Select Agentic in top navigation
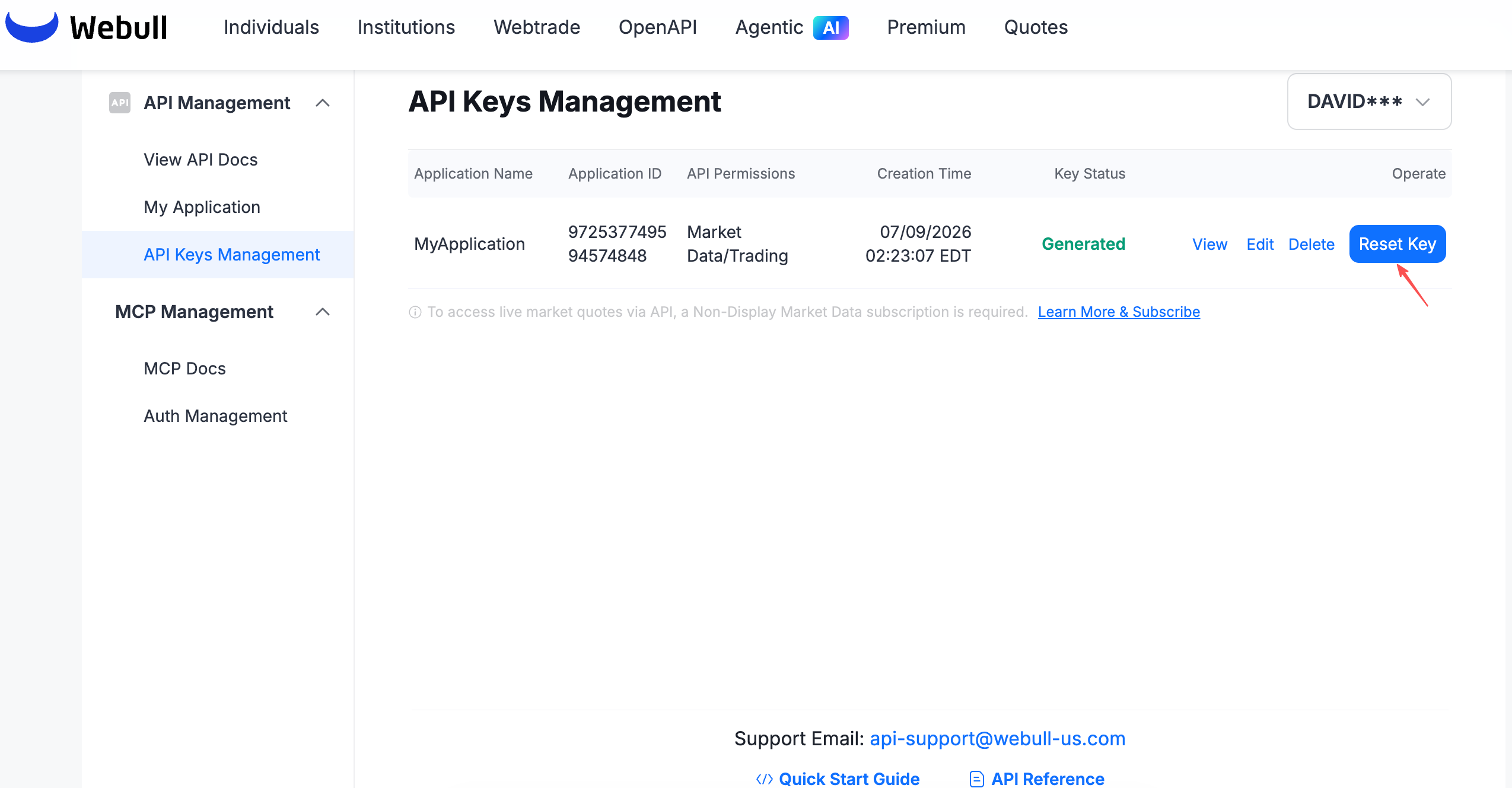Viewport: 1512px width, 788px height. pyautogui.click(x=769, y=27)
